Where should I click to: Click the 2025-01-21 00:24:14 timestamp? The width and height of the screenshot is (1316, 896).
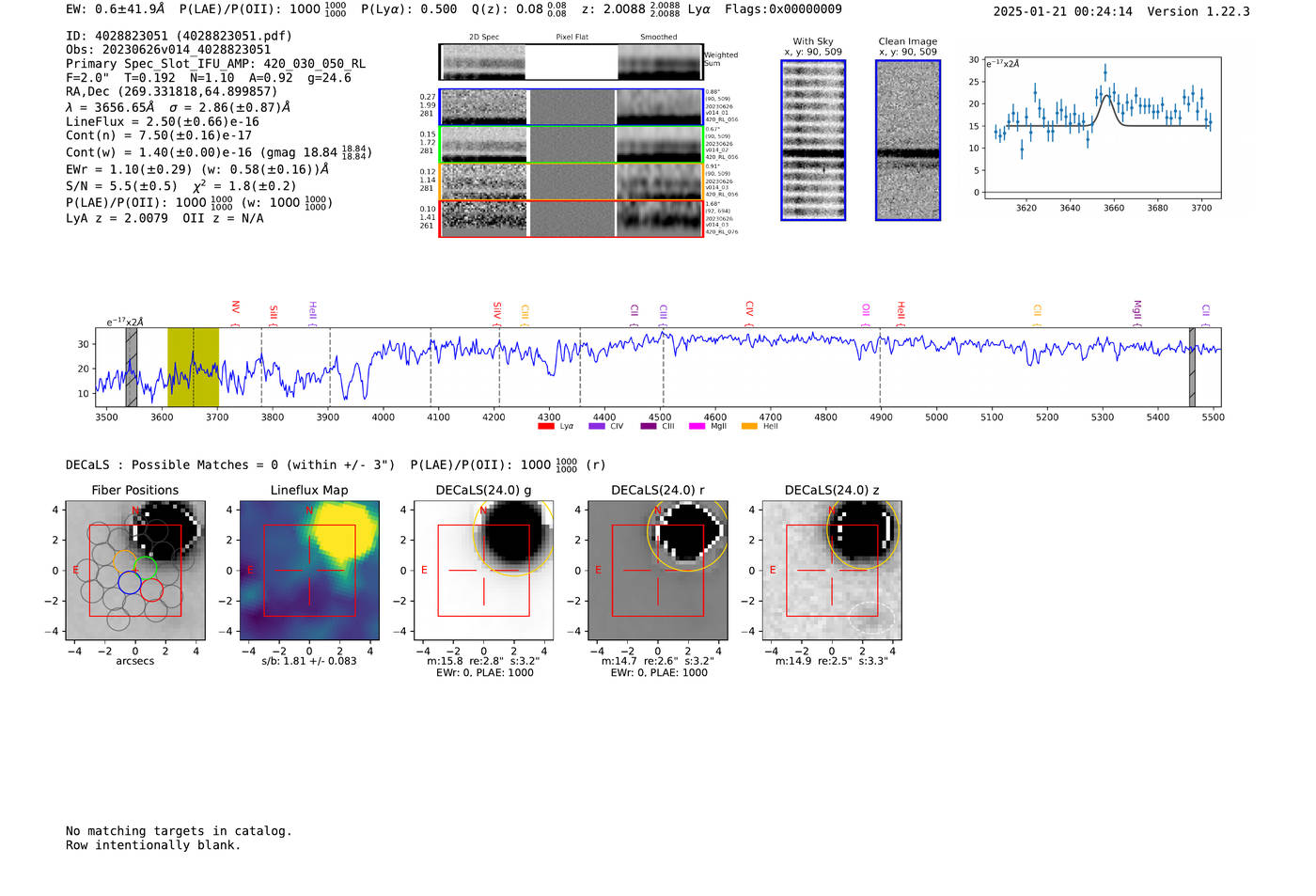click(x=1063, y=11)
